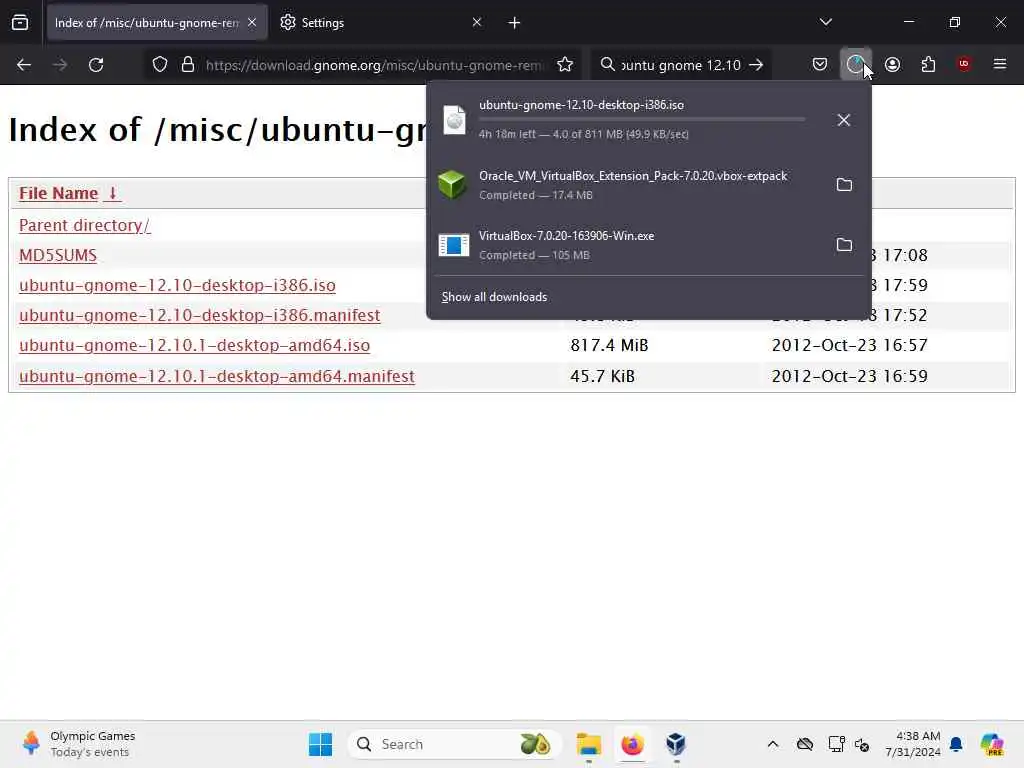Image resolution: width=1024 pixels, height=768 pixels.
Task: Open VirtualBox from the taskbar
Action: 676,744
